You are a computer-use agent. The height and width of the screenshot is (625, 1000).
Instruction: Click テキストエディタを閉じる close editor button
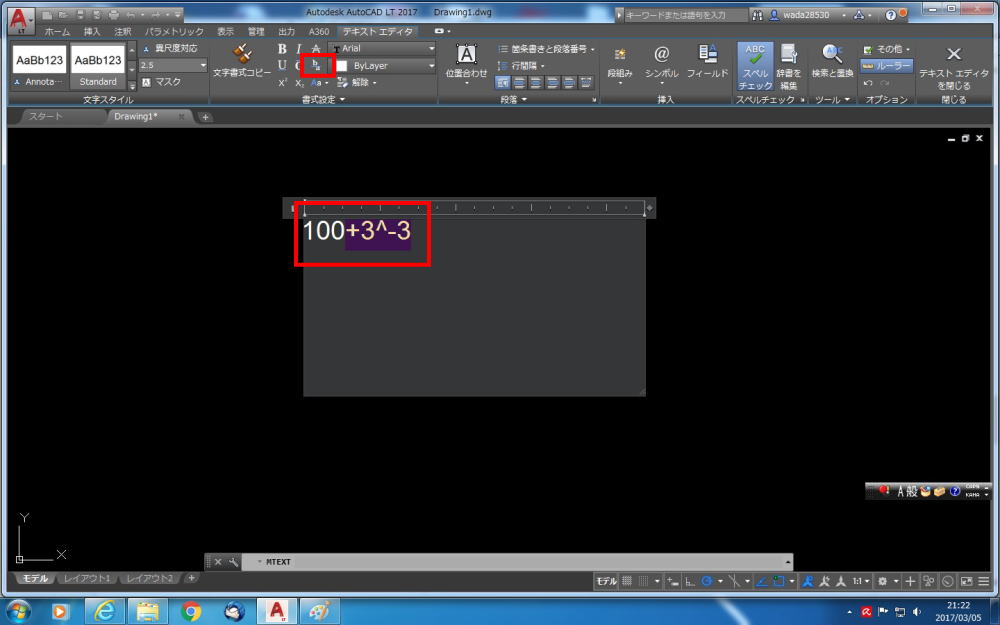pos(953,68)
